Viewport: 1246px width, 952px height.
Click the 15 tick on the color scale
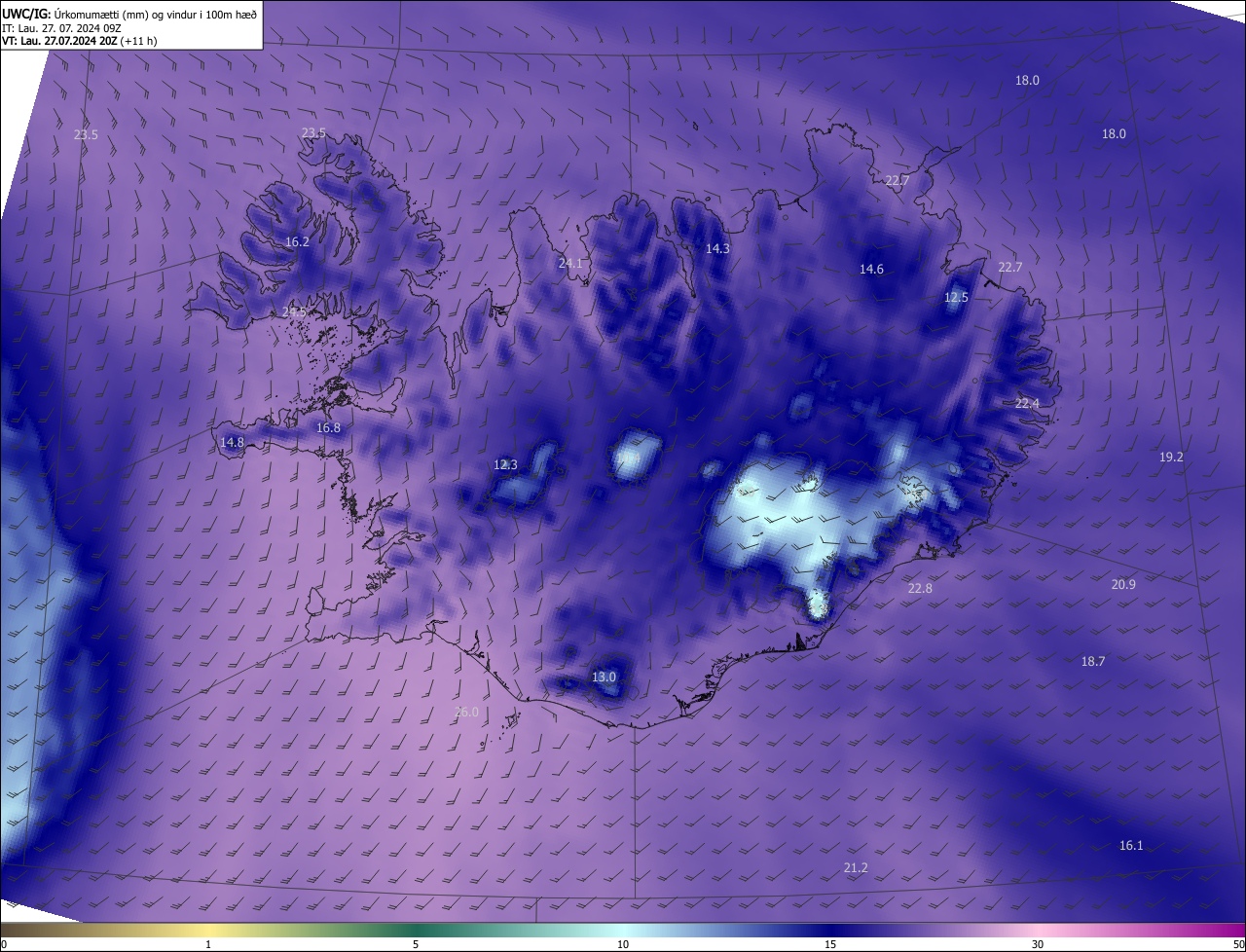[830, 944]
